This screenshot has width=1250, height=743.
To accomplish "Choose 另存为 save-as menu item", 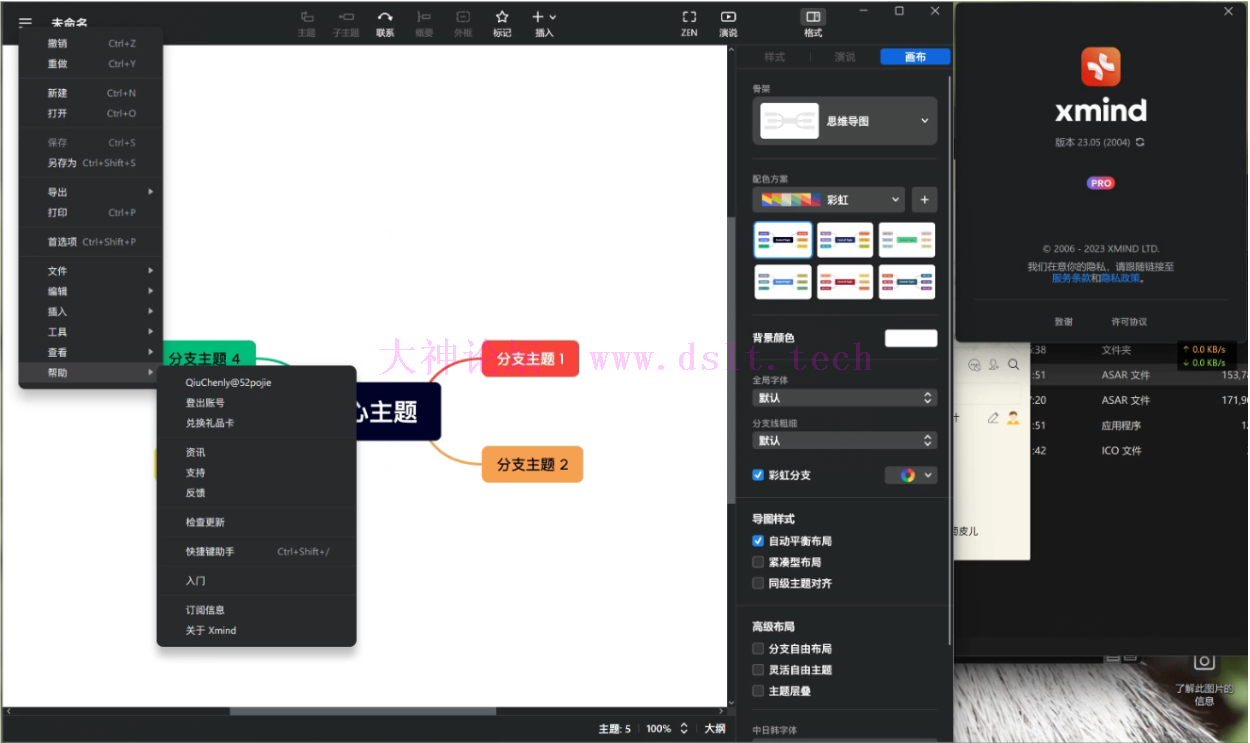I will click(x=90, y=163).
